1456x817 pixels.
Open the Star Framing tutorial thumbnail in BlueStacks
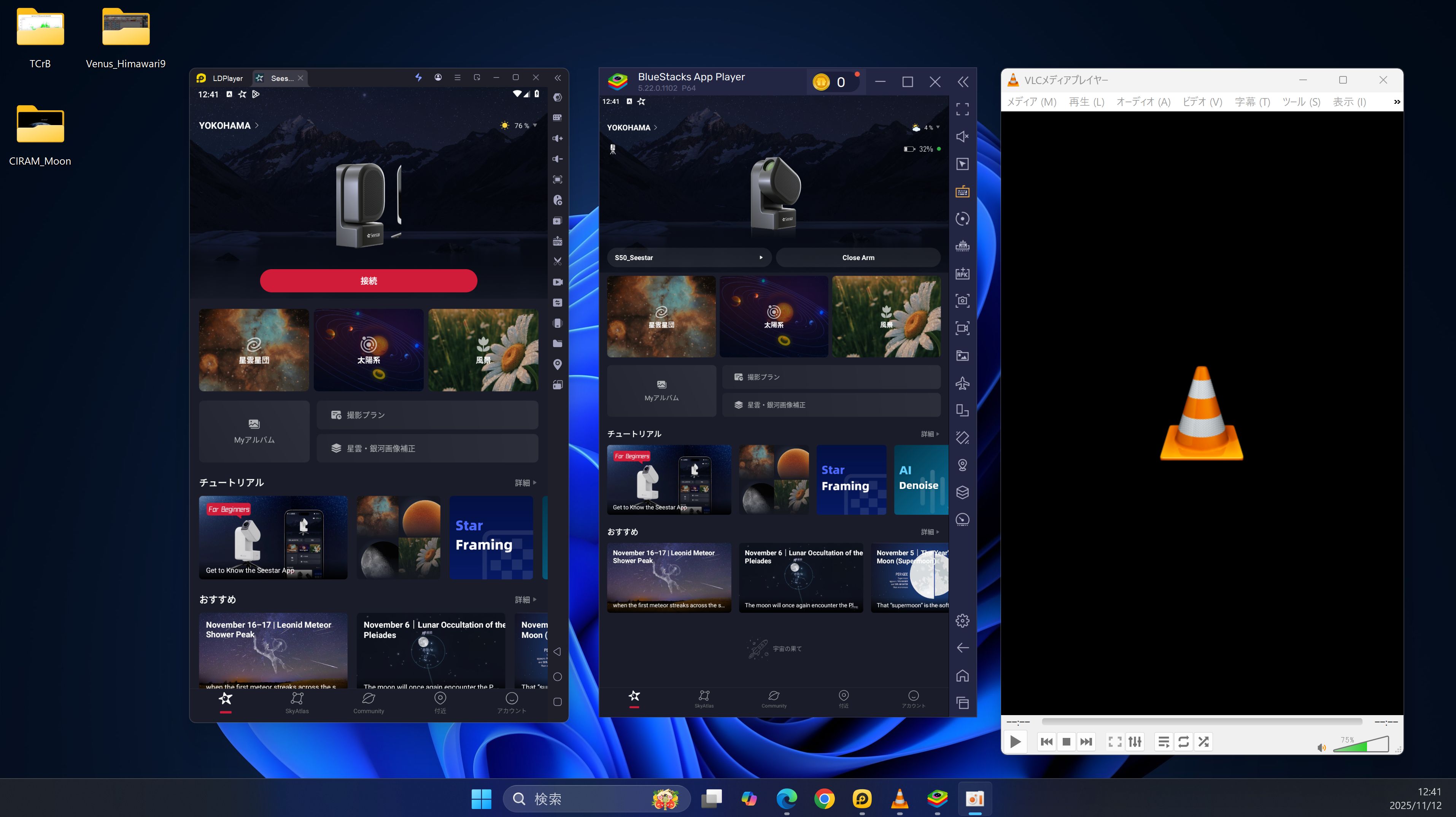point(851,479)
